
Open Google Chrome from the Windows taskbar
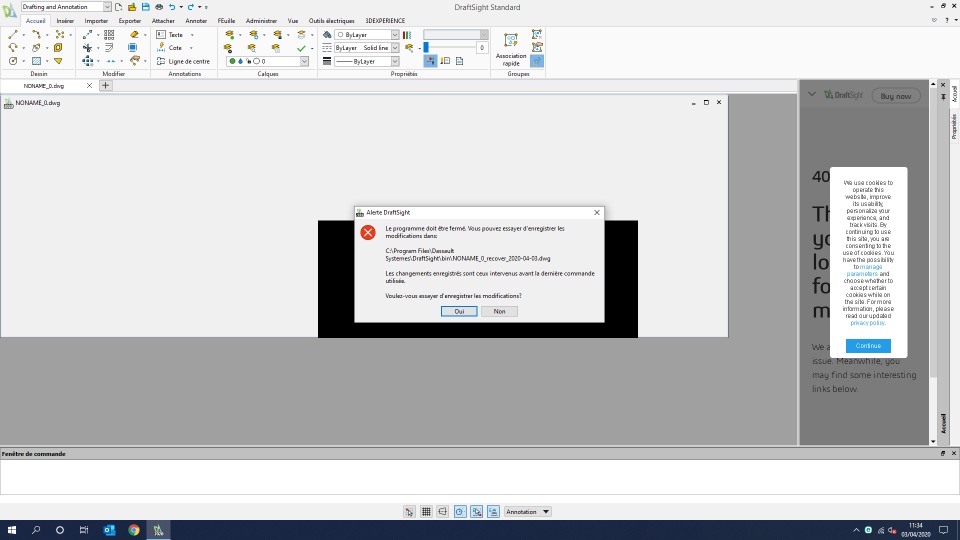133,530
